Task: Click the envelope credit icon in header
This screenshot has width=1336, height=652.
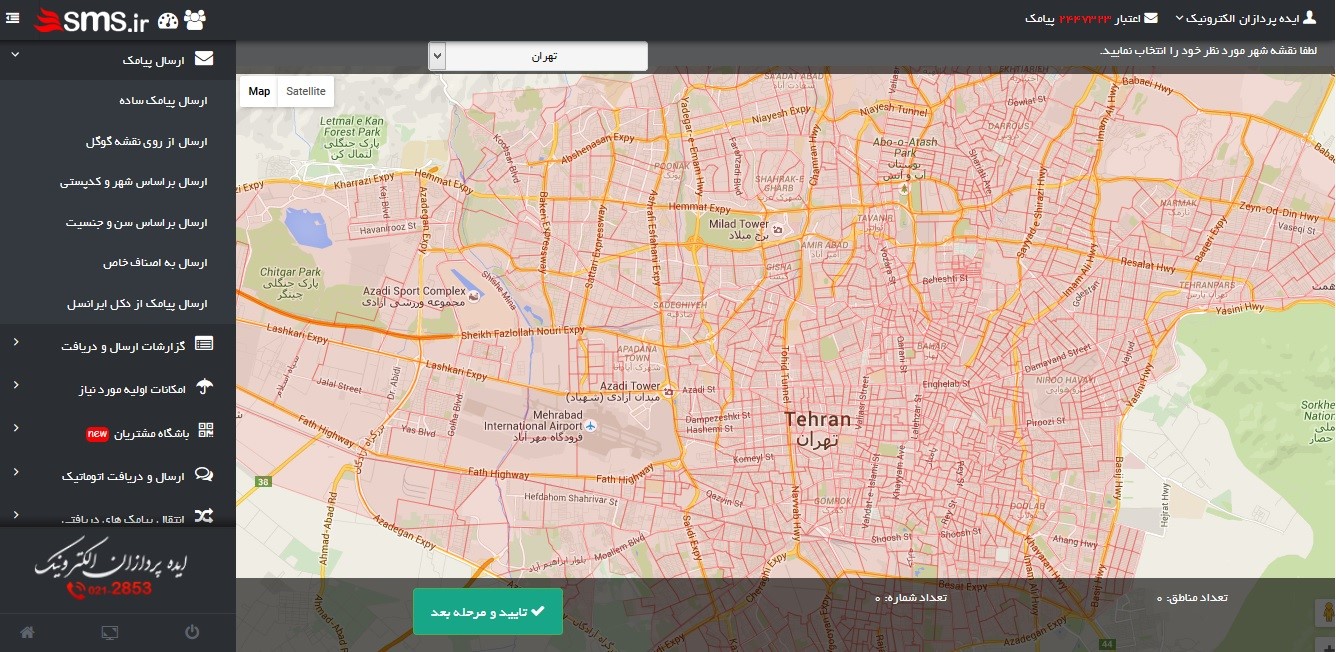Action: [x=1151, y=18]
